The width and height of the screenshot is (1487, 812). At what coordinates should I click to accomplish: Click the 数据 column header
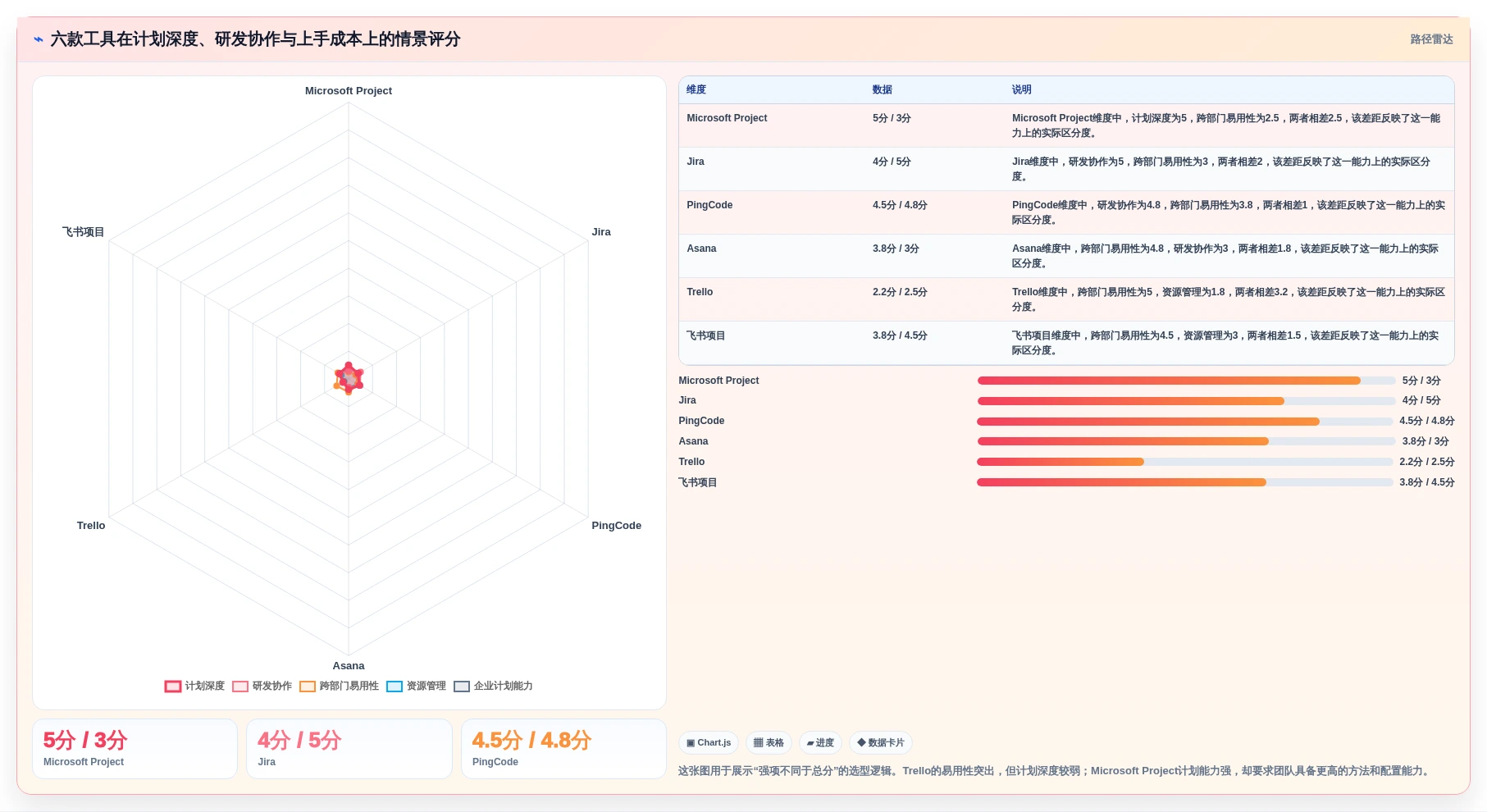coord(883,90)
